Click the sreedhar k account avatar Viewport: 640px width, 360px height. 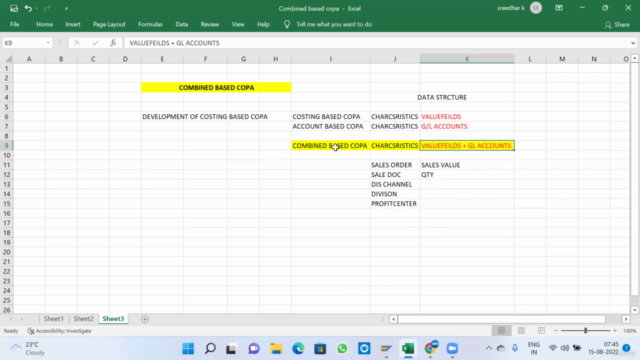536,8
